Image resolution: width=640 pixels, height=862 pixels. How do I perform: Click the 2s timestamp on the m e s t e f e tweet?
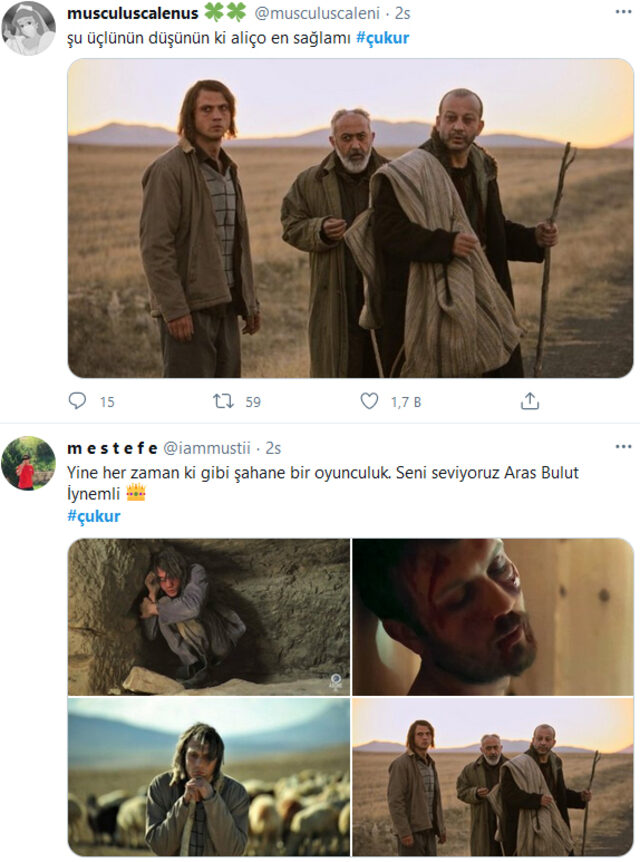point(273,447)
